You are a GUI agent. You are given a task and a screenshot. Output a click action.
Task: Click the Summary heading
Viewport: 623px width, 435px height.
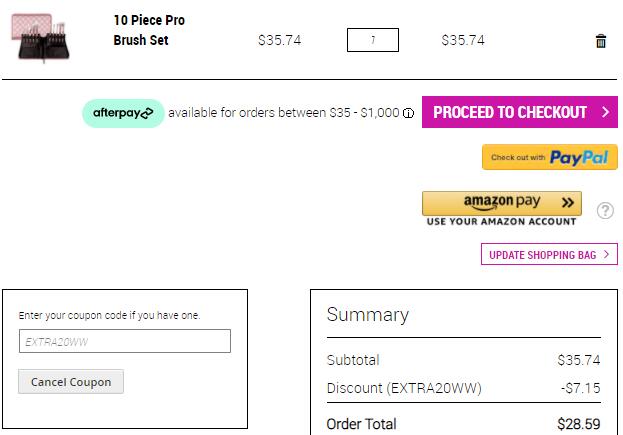[x=367, y=314]
